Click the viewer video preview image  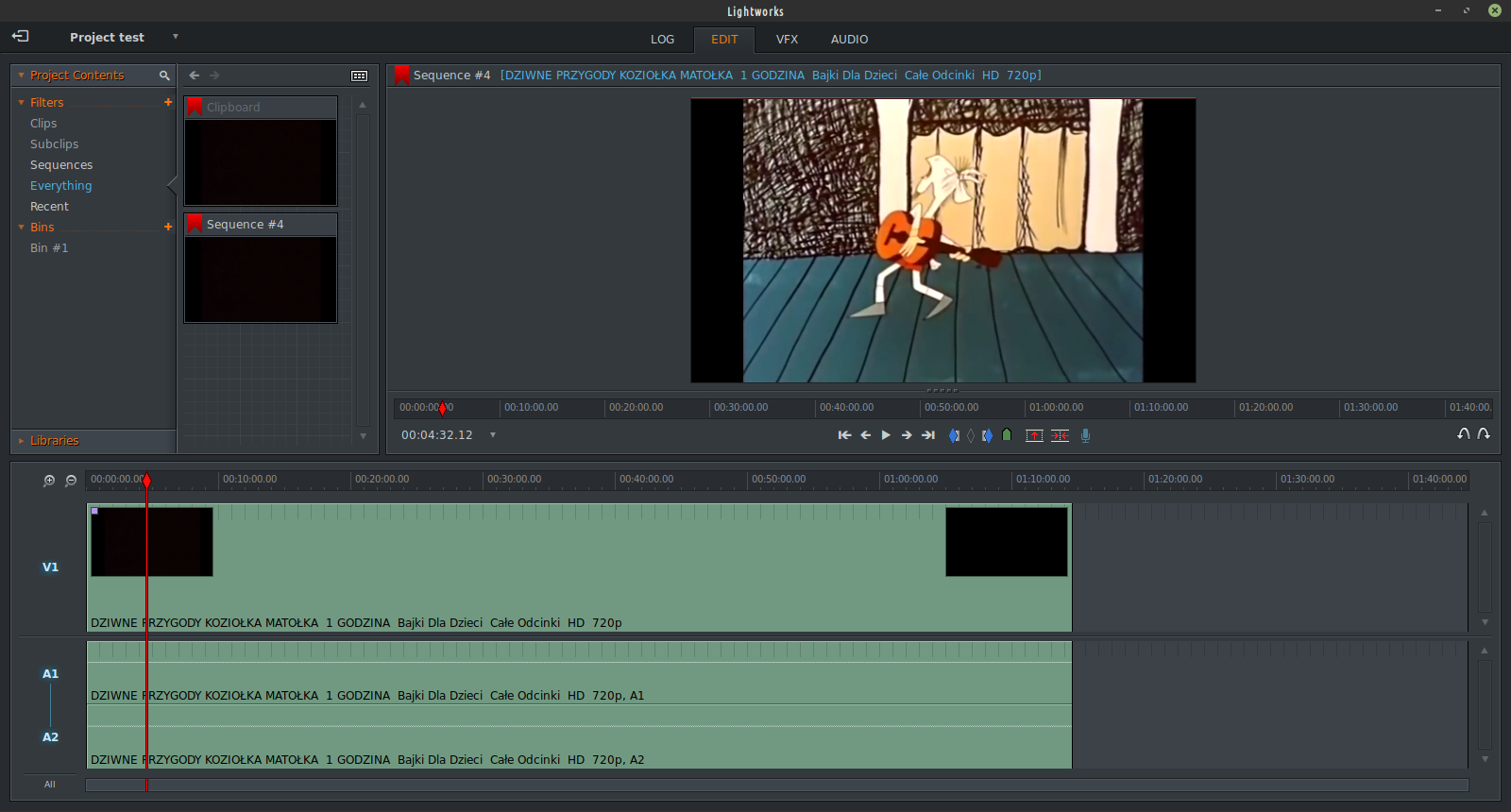[942, 241]
